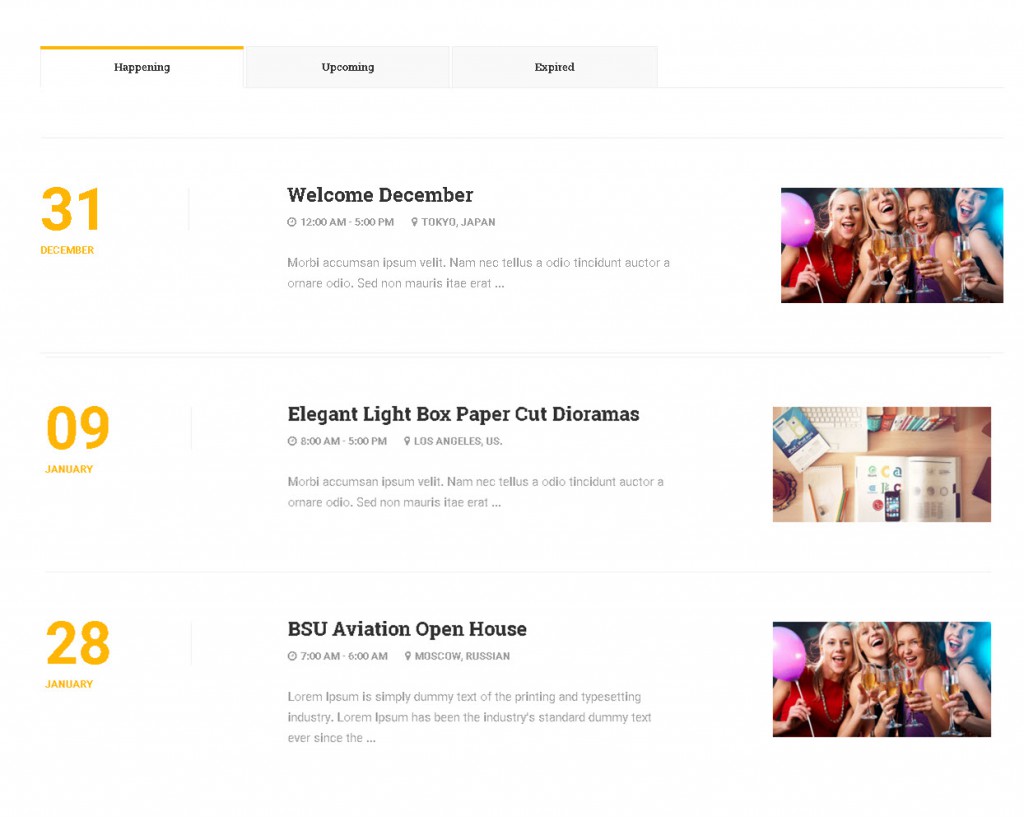Screen dimensions: 1024x817
Task: Click the location pin beside Tokyo, Japan
Action: pos(414,222)
